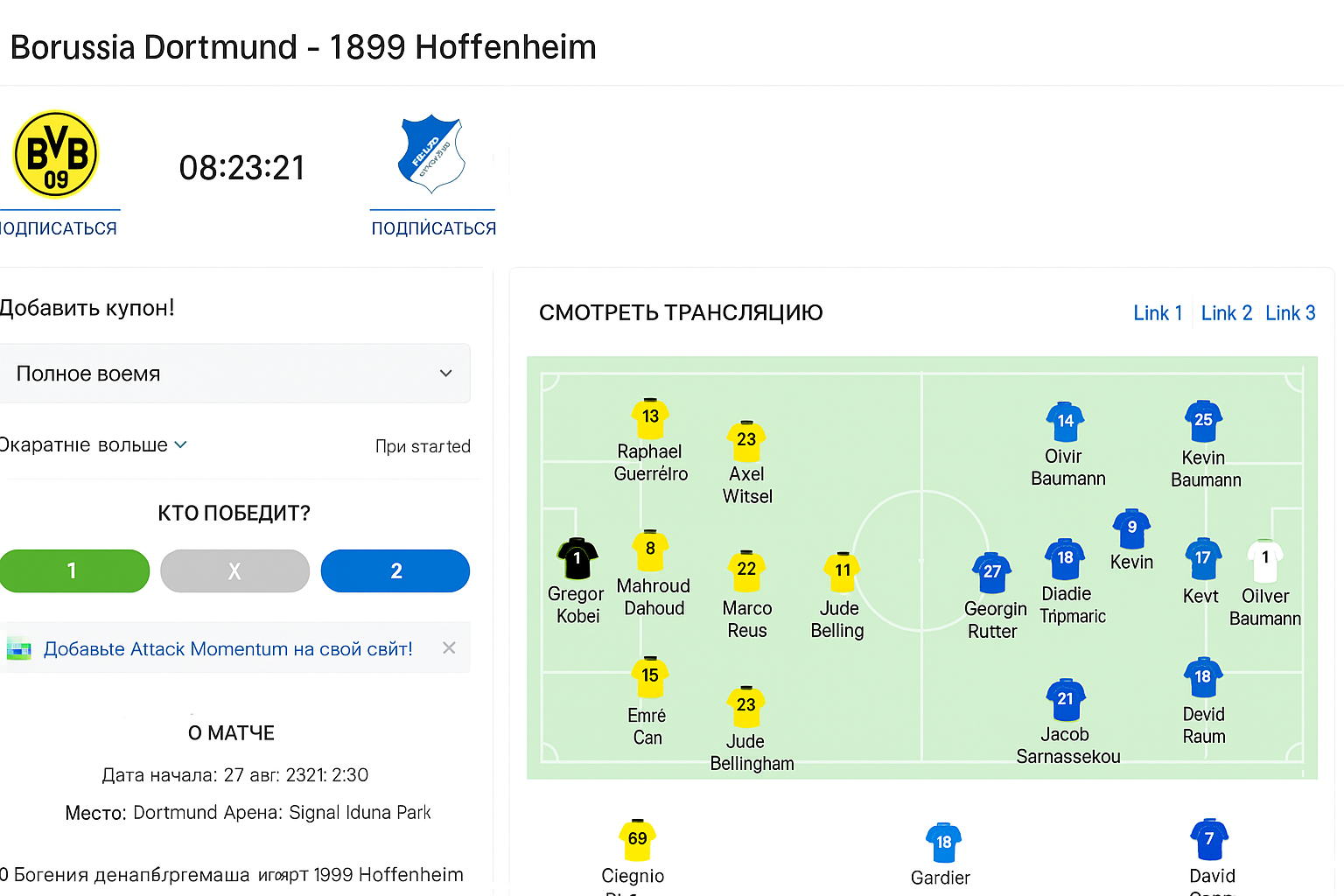This screenshot has height=896, width=1344.
Task: Expand the Окаратние больше chevron
Action: [x=180, y=444]
